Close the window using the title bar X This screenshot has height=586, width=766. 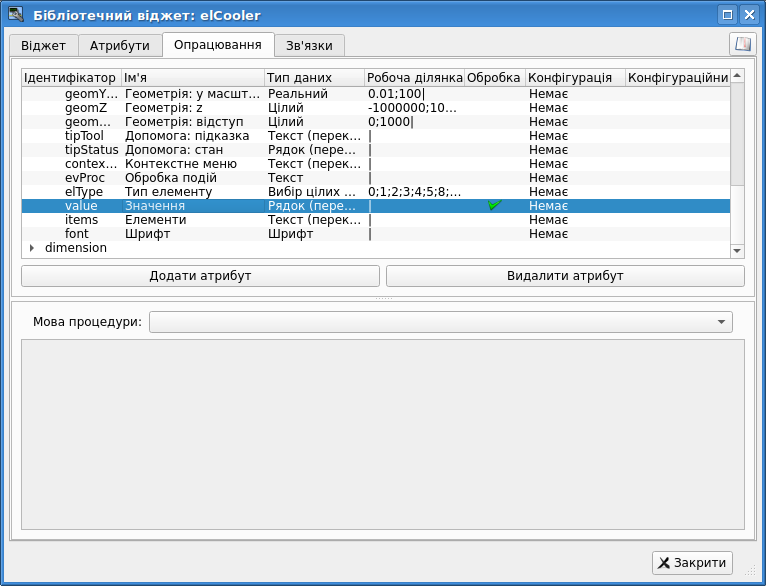(748, 14)
